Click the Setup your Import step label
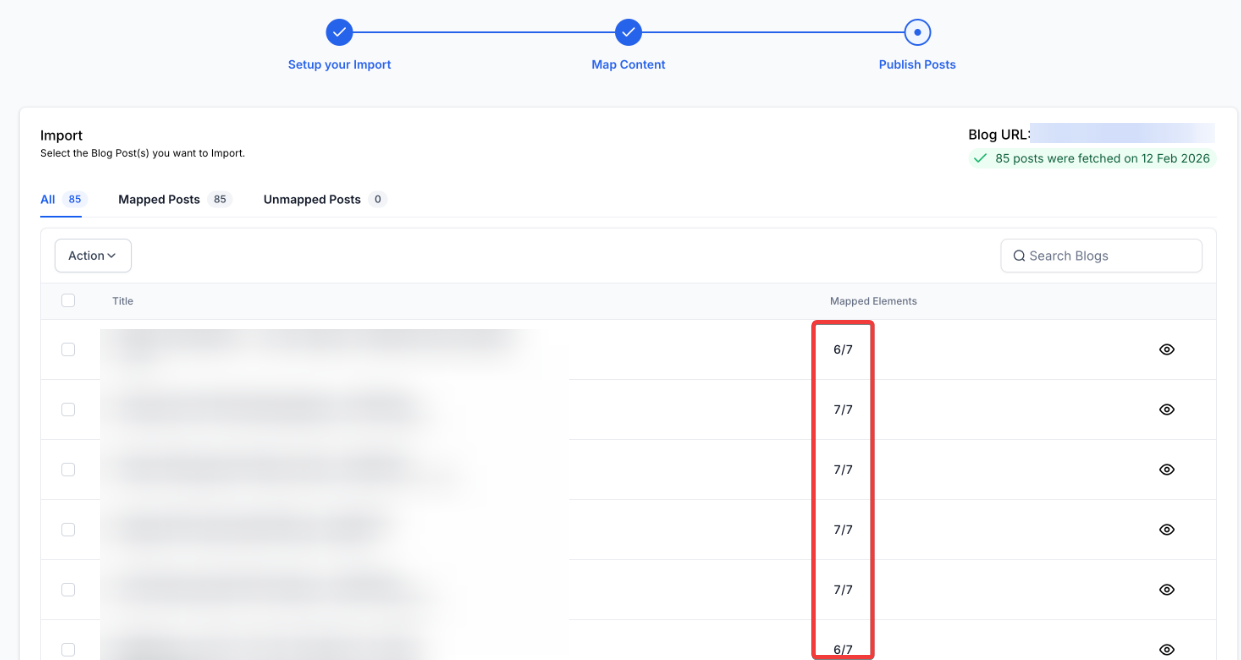Image resolution: width=1241 pixels, height=660 pixels. point(339,65)
